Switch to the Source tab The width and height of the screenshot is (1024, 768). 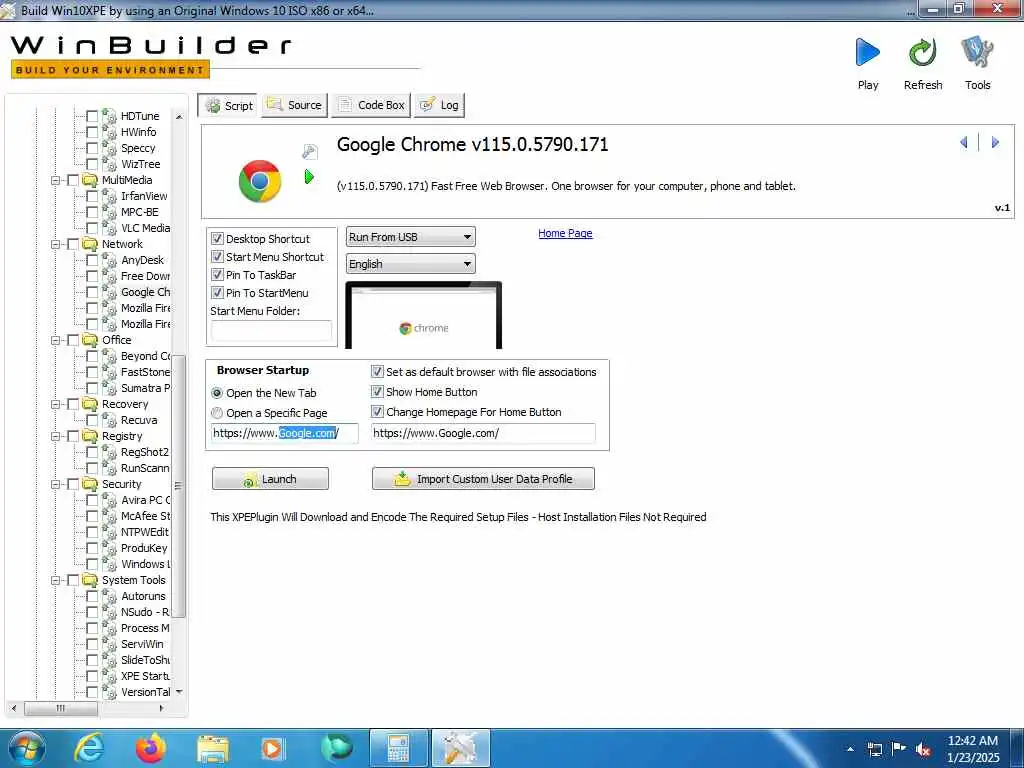click(295, 105)
